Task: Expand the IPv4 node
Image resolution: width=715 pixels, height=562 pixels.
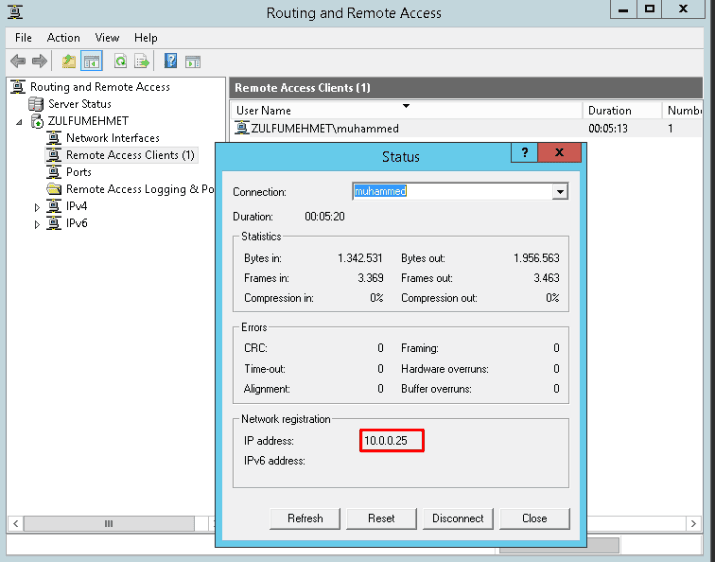Action: (37, 207)
